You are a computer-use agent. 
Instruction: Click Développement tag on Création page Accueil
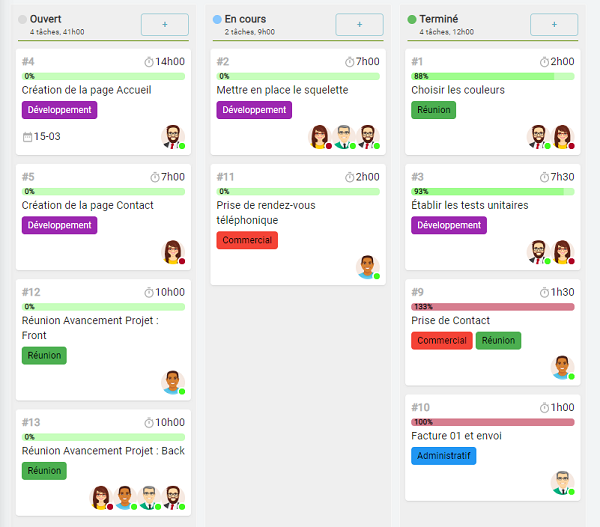(x=59, y=110)
